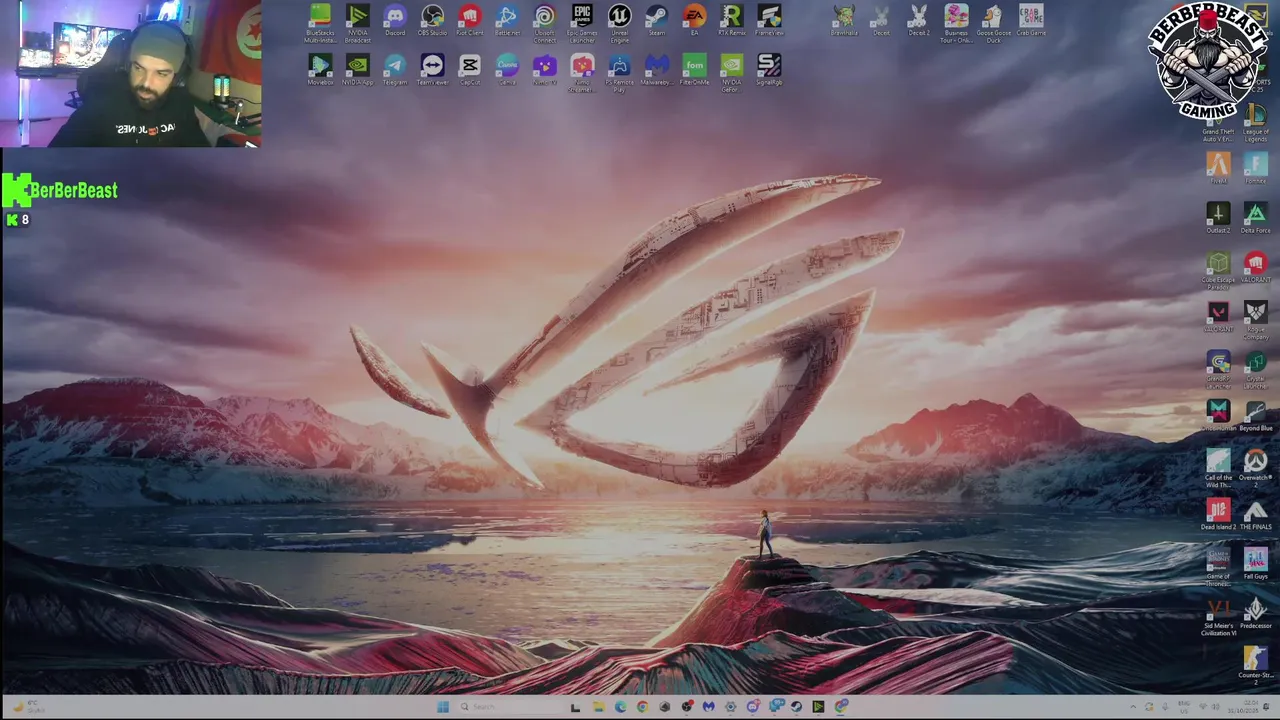Open the Beyond Blue desktop icon
This screenshot has height=720, width=1280.
[x=1256, y=416]
